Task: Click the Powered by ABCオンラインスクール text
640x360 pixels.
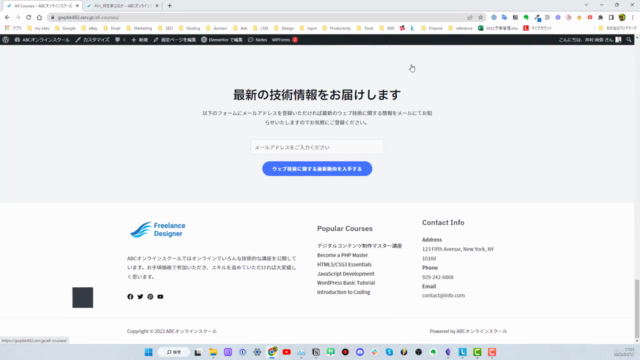Action: (x=468, y=331)
